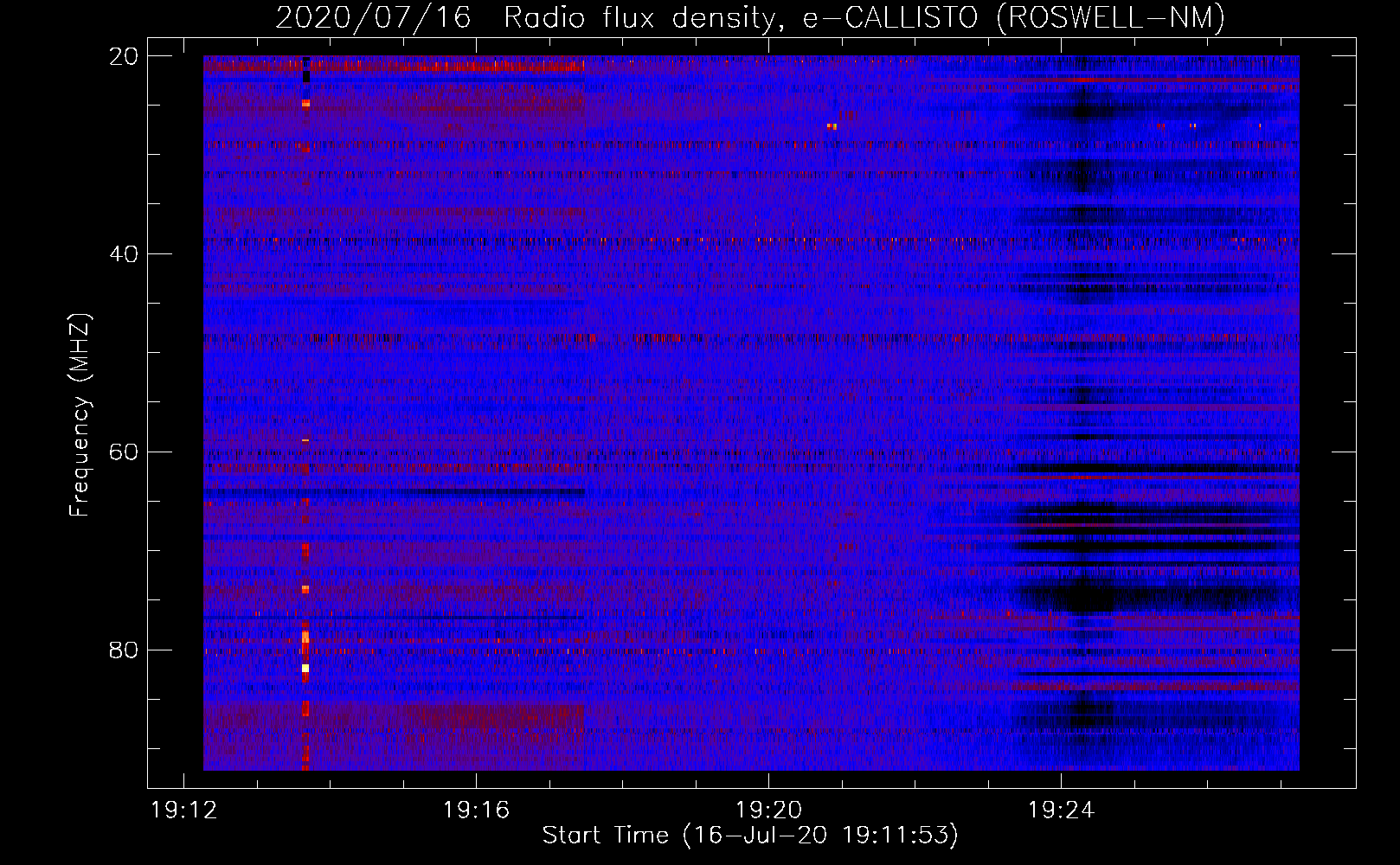Click the 'Start Time (16-Jul-20 19:11:53)' x-axis label

point(750,836)
